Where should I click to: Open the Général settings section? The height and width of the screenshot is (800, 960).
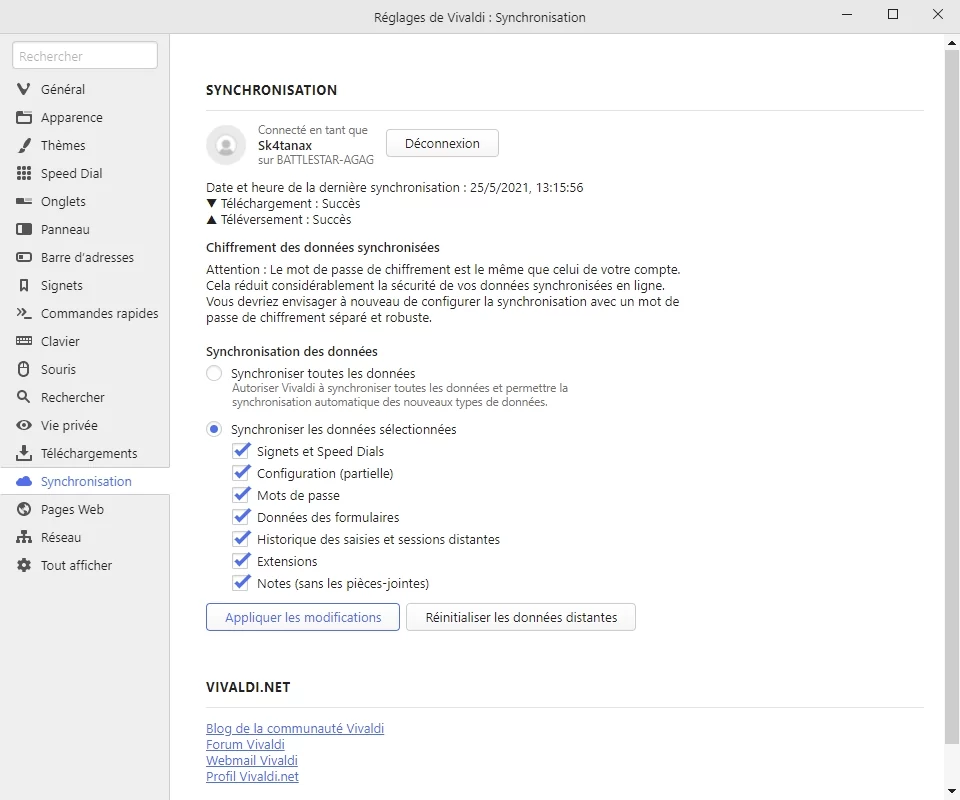[x=84, y=89]
